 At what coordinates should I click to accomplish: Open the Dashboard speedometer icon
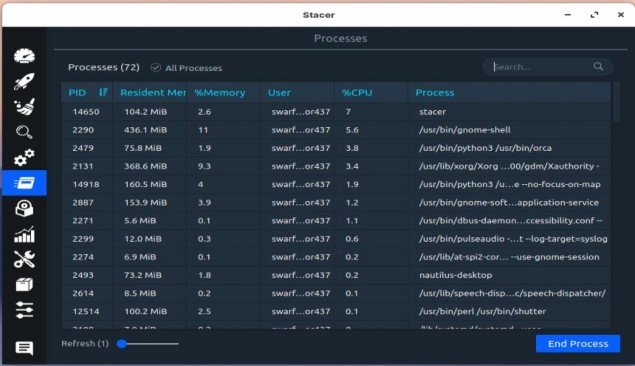click(24, 56)
